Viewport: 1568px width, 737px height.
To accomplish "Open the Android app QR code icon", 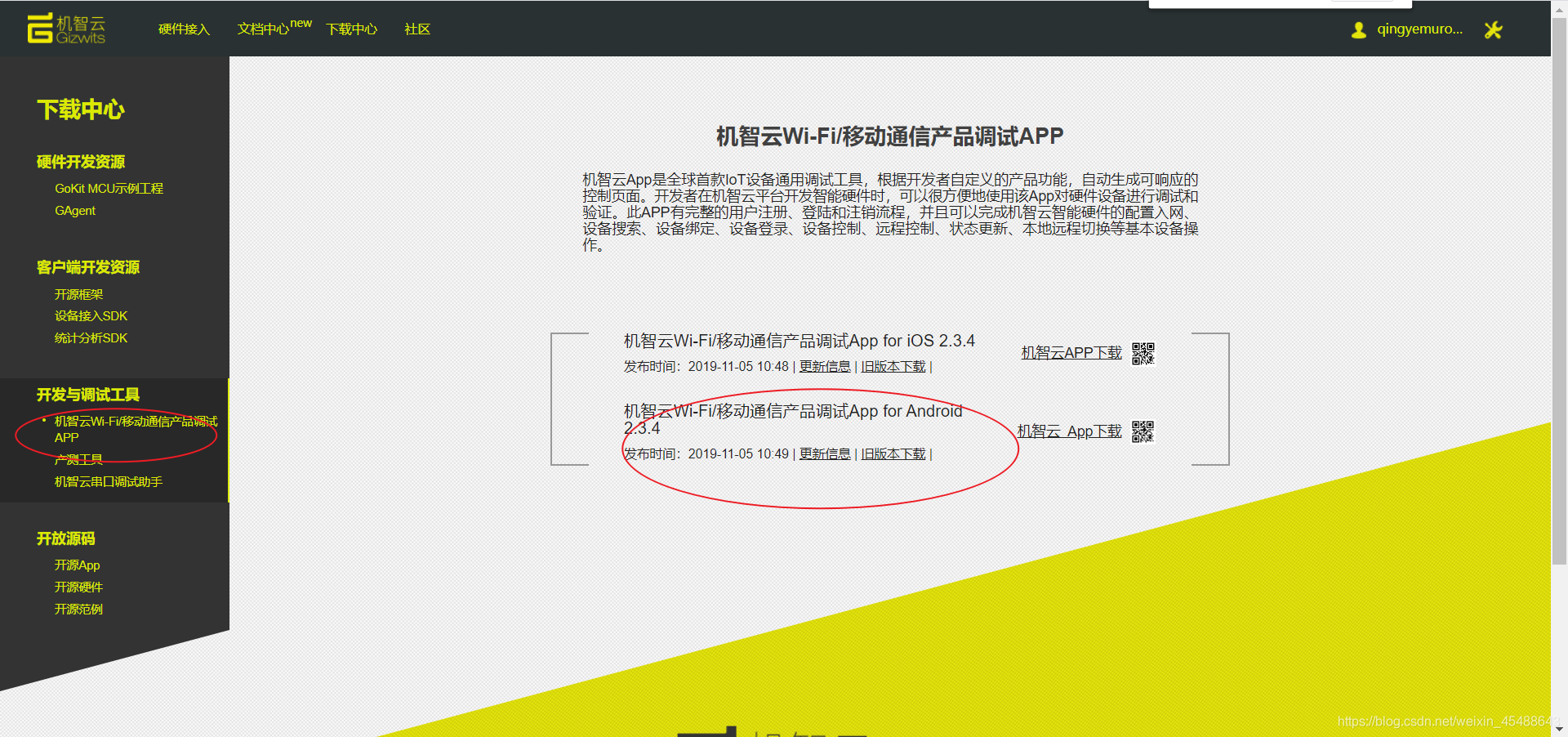I will [x=1143, y=431].
